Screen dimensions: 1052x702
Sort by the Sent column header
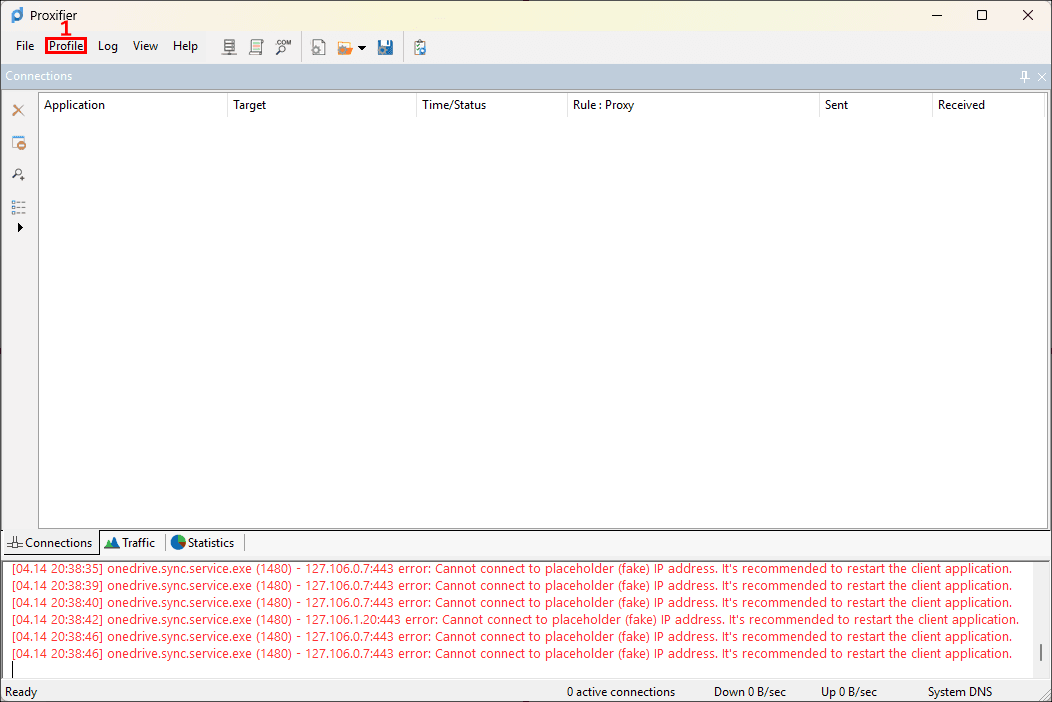point(876,105)
